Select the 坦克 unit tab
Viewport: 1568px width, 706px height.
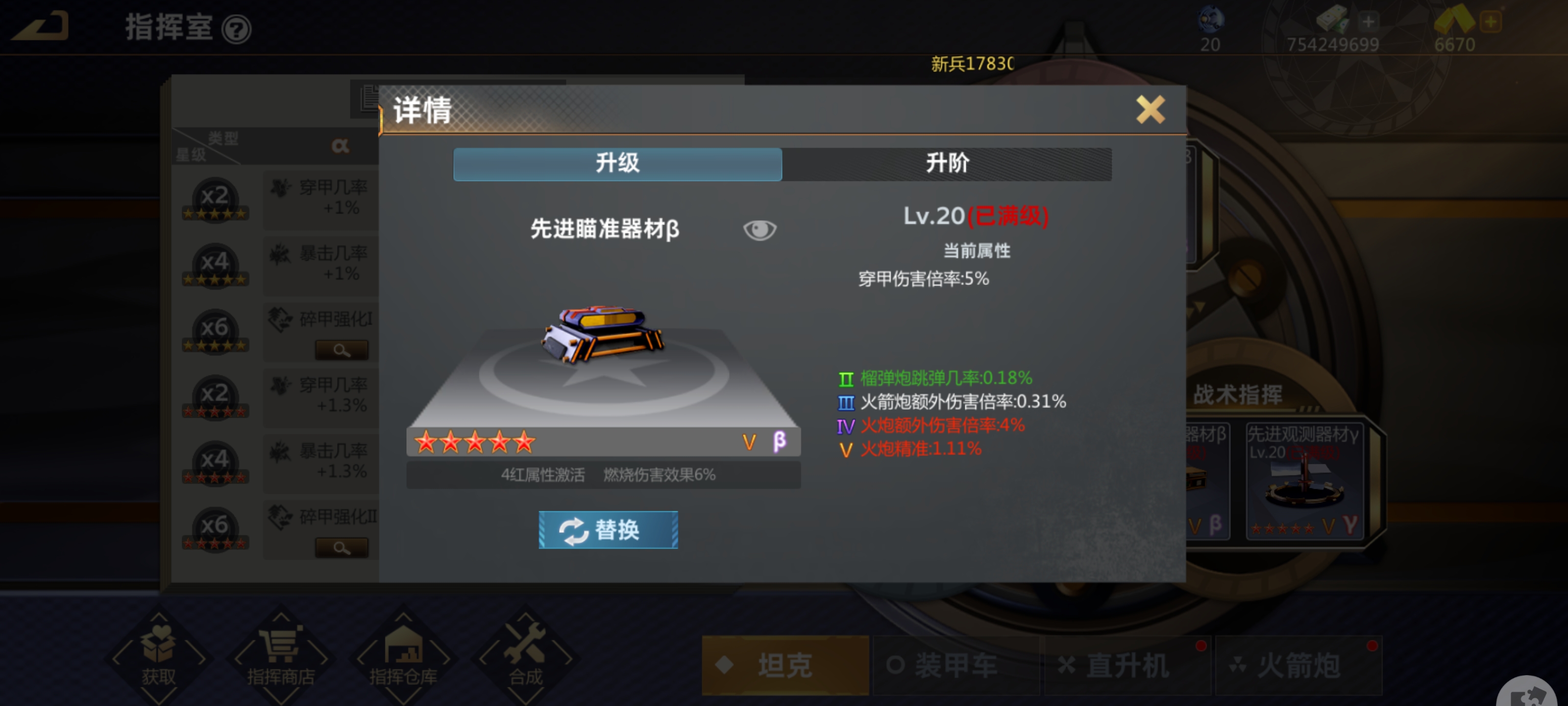[x=785, y=665]
